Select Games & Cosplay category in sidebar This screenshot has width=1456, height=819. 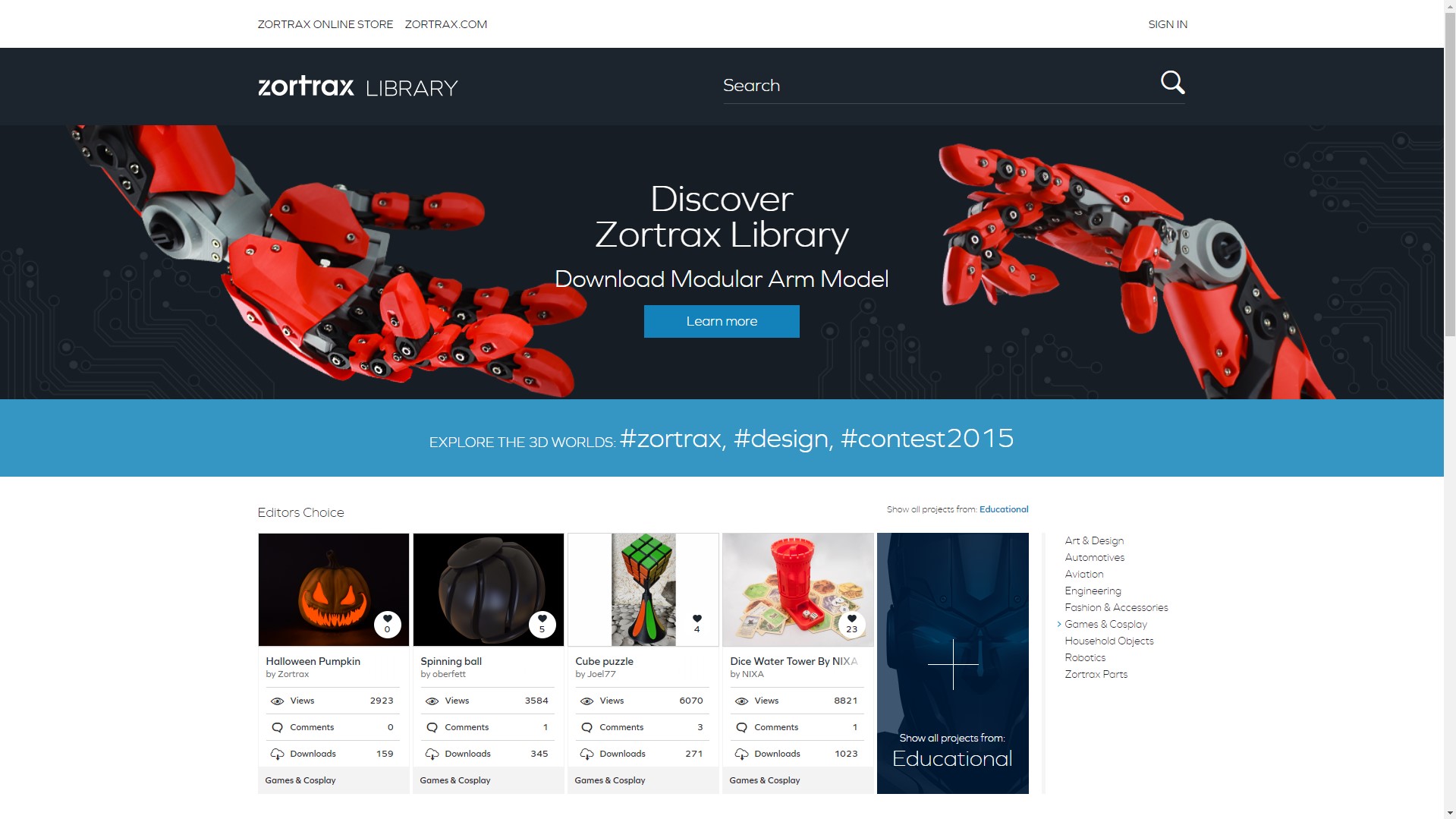coord(1105,624)
